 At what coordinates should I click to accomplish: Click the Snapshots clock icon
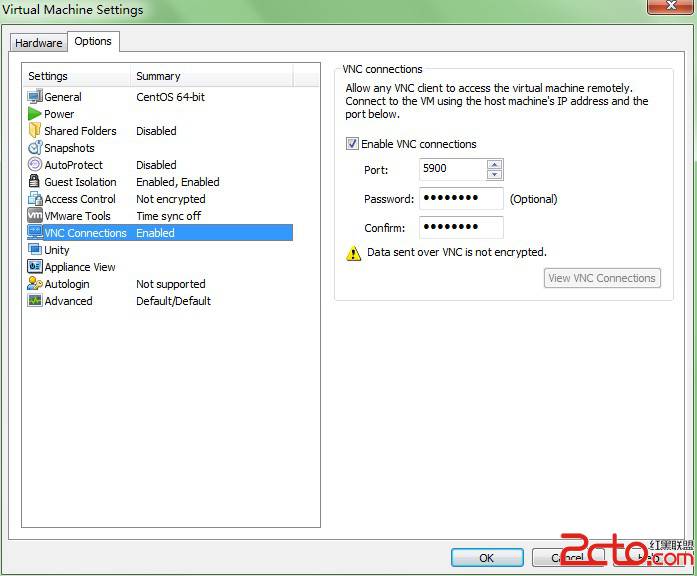click(x=35, y=148)
